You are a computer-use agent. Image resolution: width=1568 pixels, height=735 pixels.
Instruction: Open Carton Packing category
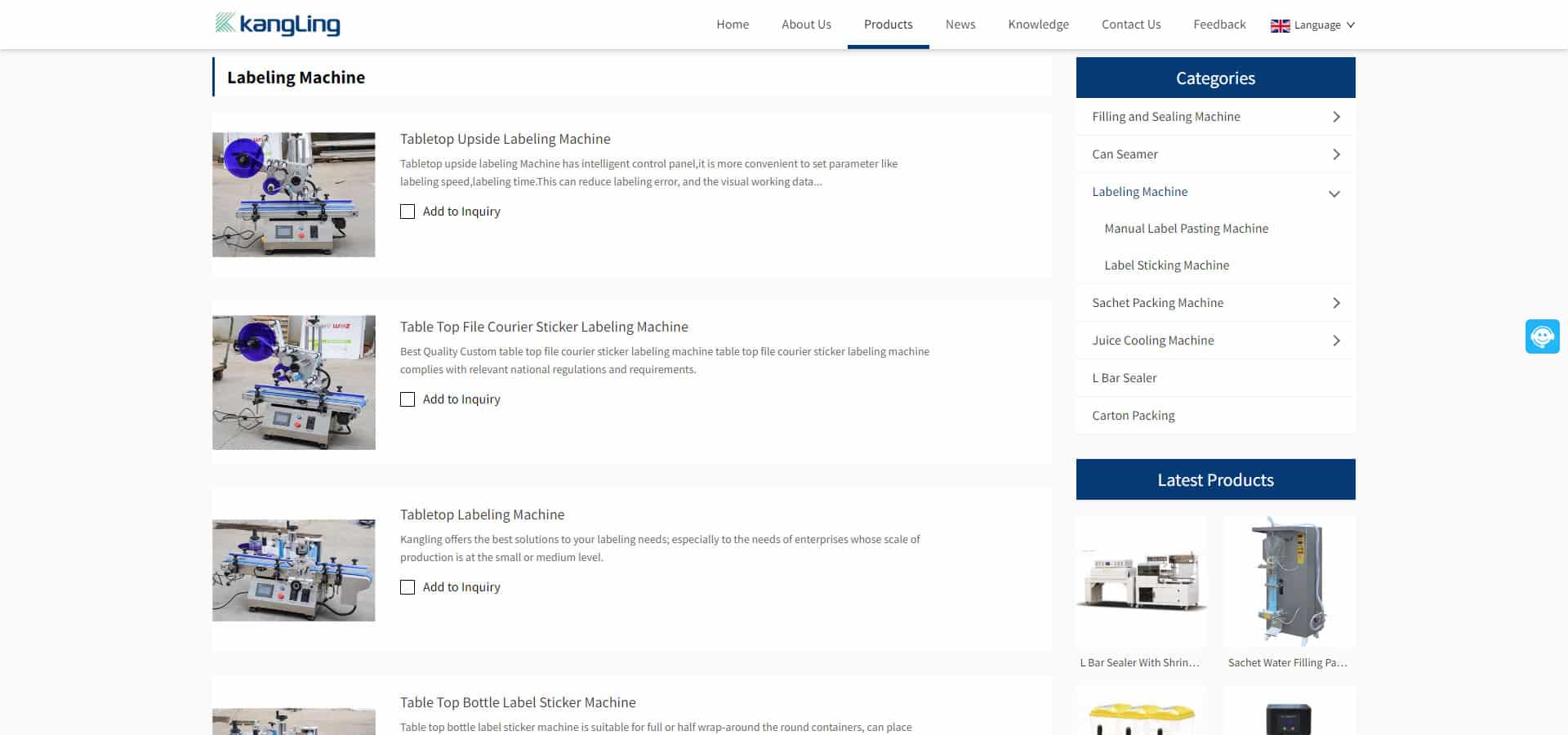click(x=1133, y=416)
